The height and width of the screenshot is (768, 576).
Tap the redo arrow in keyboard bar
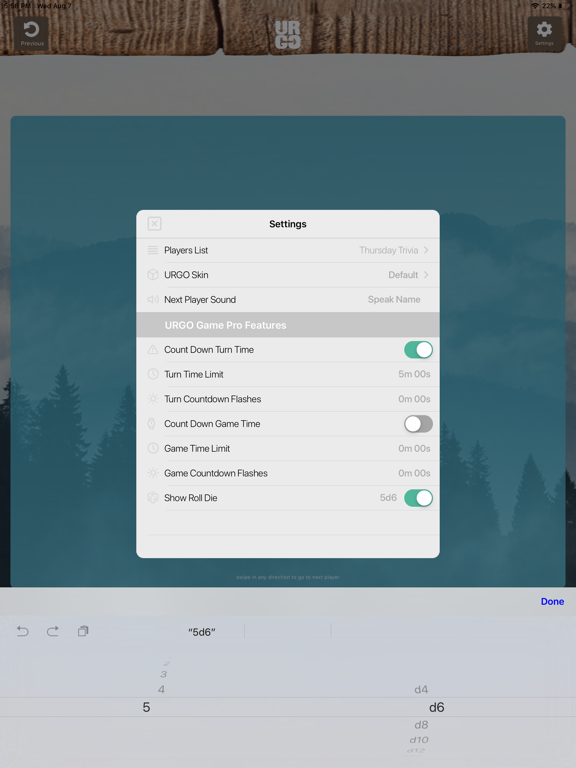tap(52, 631)
